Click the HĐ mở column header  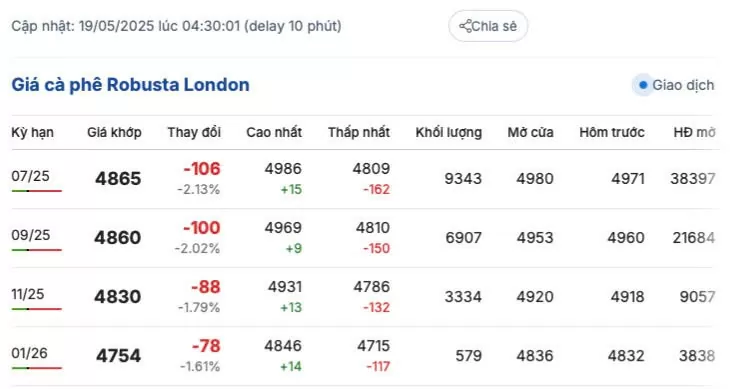694,132
